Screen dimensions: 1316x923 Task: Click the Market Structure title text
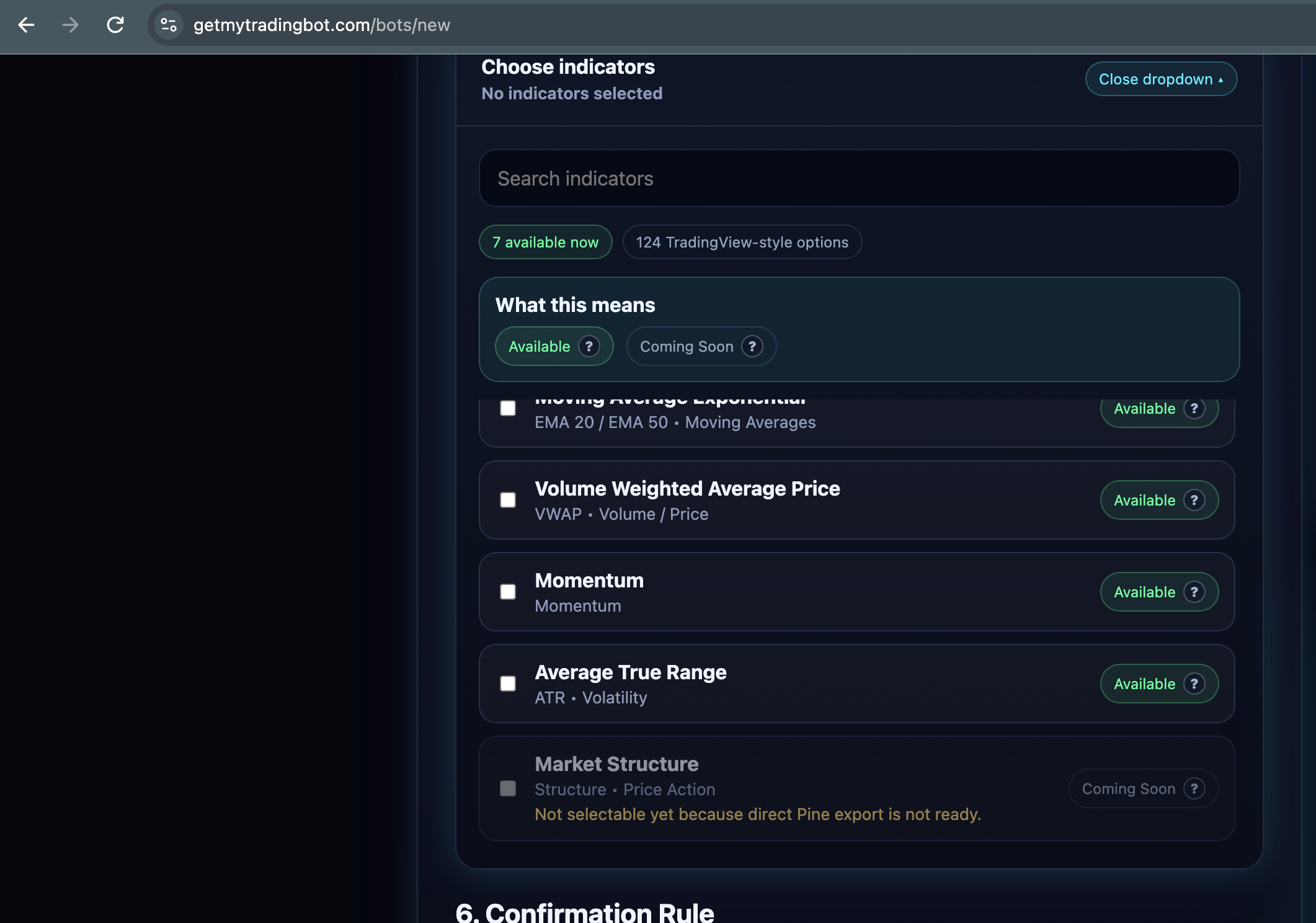pyautogui.click(x=616, y=764)
